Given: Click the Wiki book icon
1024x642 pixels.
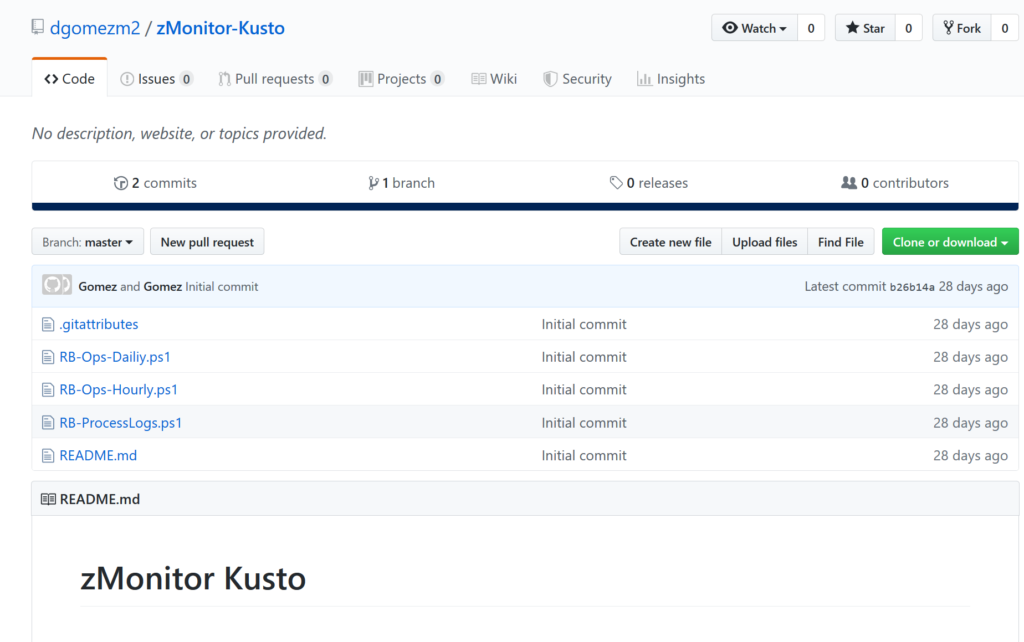Looking at the screenshot, I should click(479, 79).
